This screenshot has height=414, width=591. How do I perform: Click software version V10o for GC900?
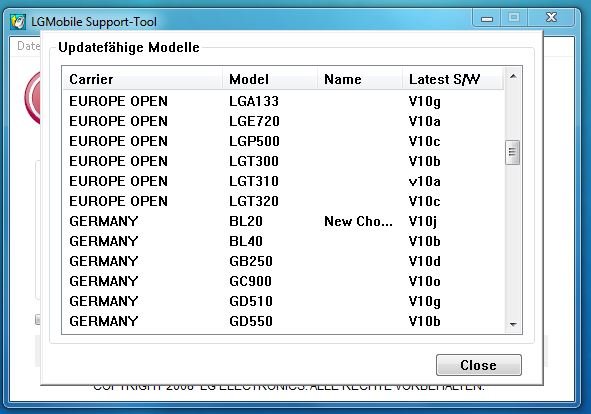(424, 281)
